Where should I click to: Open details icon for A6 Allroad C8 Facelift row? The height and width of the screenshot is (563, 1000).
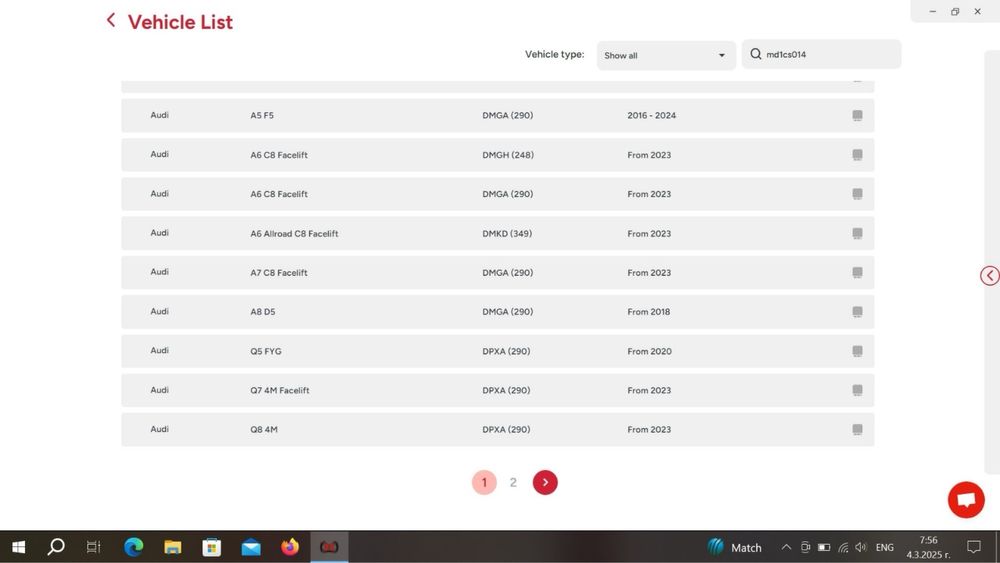pyautogui.click(x=857, y=233)
